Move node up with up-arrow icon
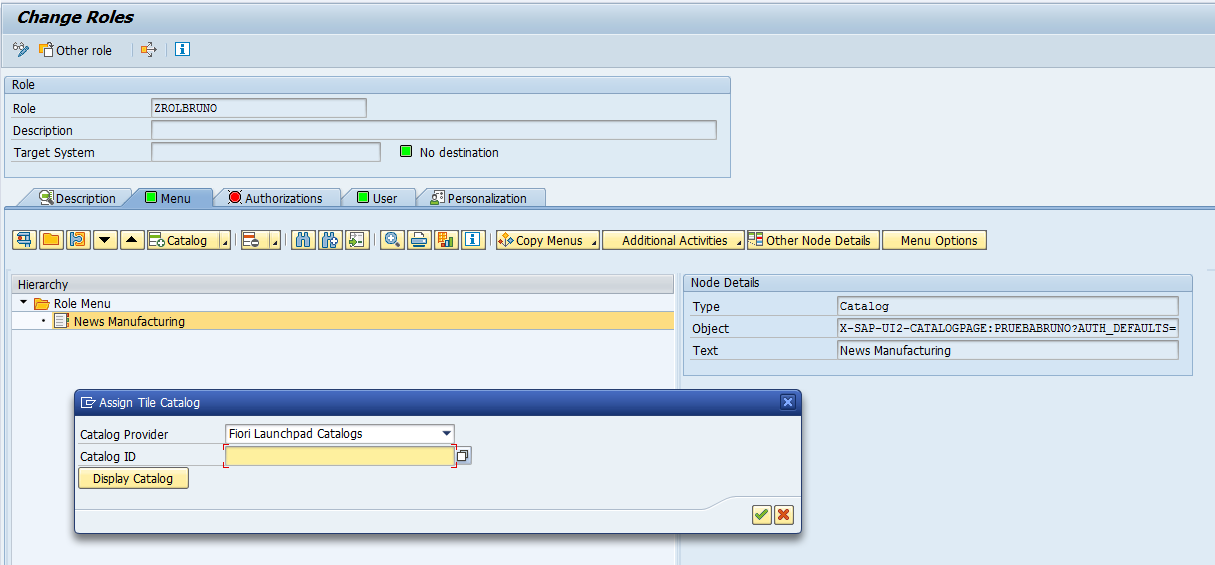The width and height of the screenshot is (1215, 565). (x=132, y=240)
